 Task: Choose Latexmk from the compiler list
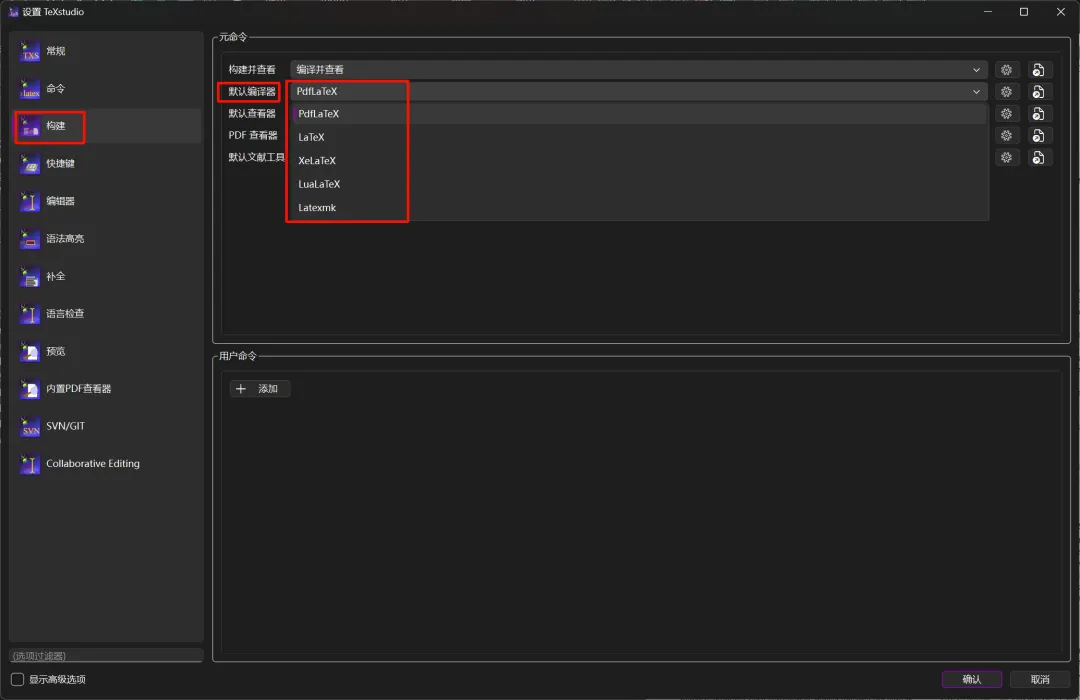pyautogui.click(x=641, y=207)
